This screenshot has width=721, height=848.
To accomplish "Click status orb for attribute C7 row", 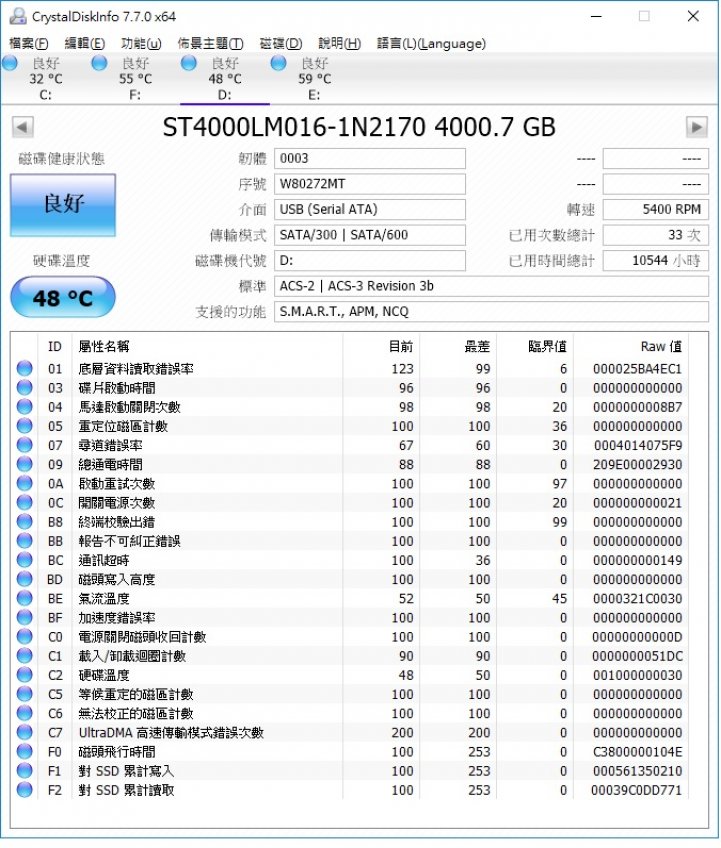I will (24, 732).
